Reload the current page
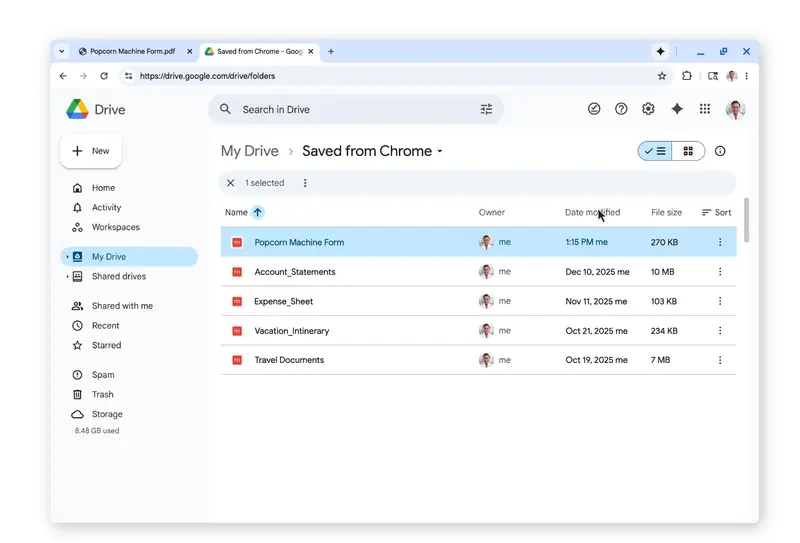 (104, 76)
